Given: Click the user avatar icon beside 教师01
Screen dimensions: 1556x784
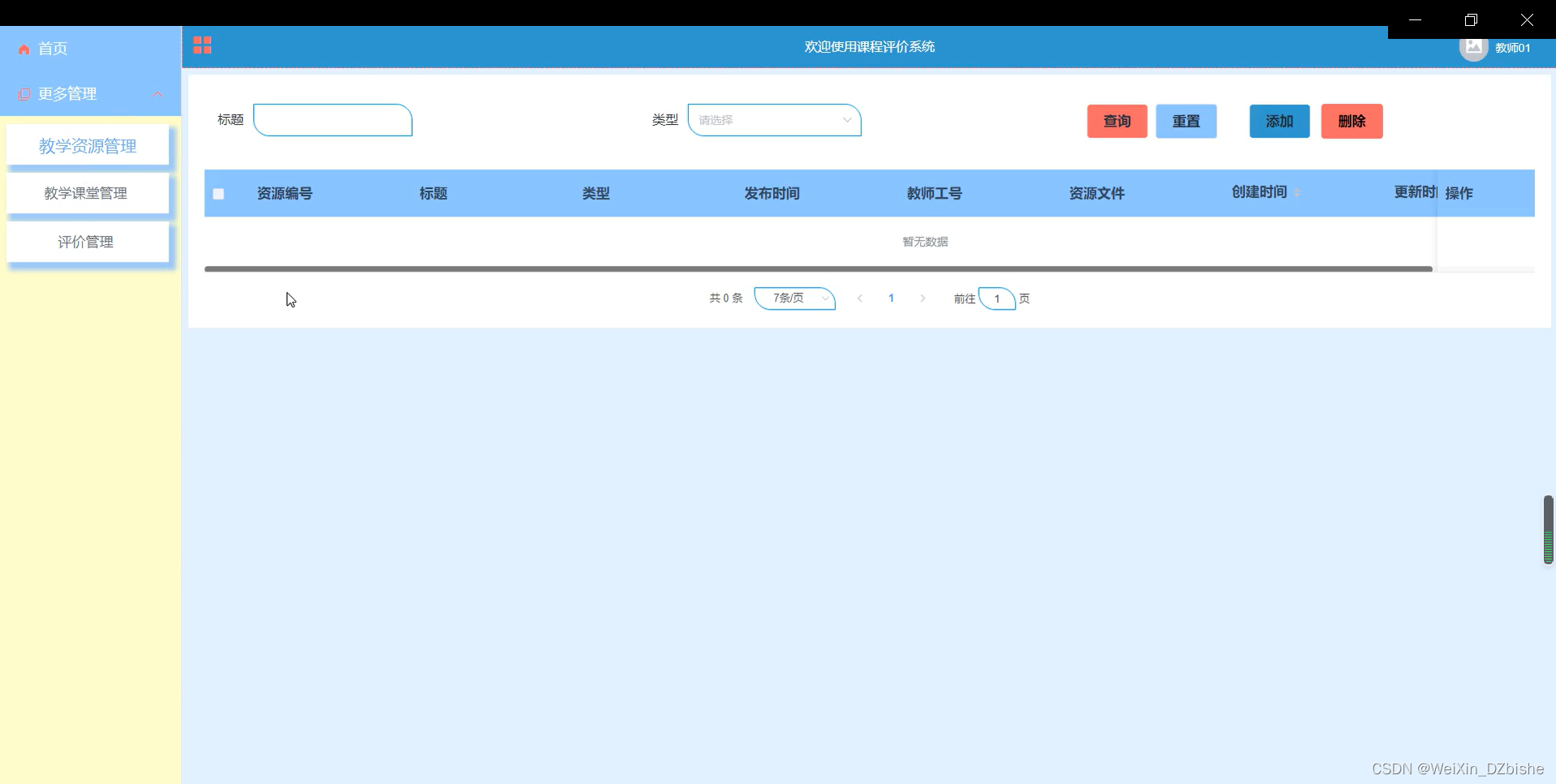Looking at the screenshot, I should 1473,47.
